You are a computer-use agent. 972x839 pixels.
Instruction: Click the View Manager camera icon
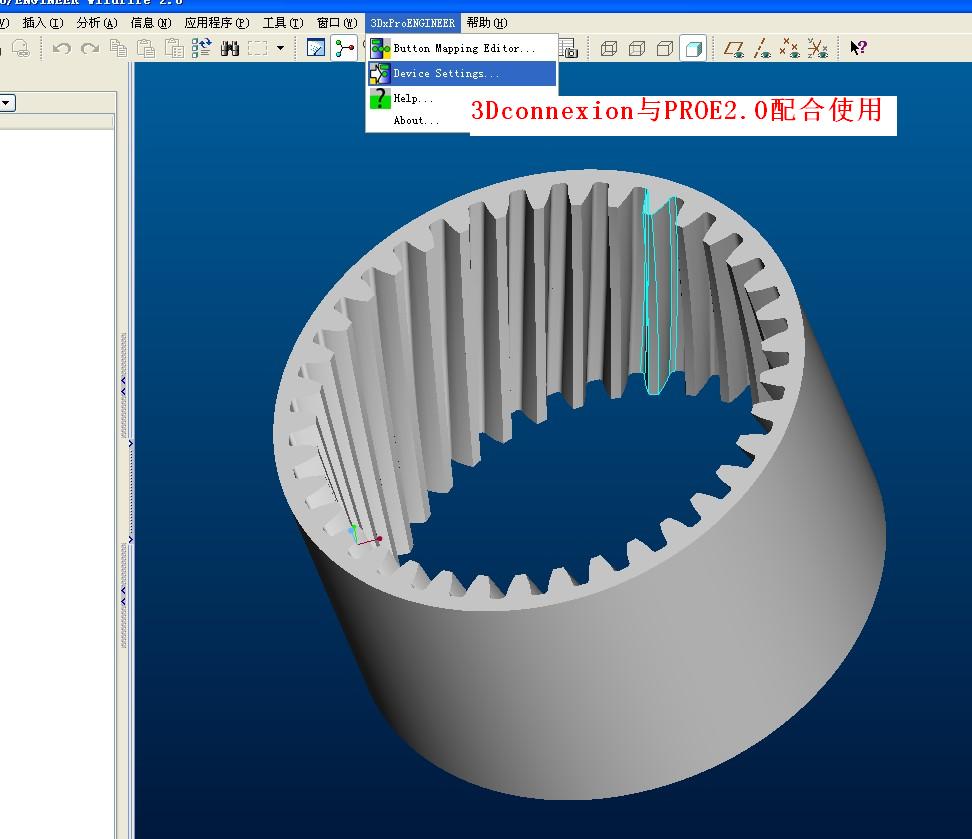(x=568, y=48)
